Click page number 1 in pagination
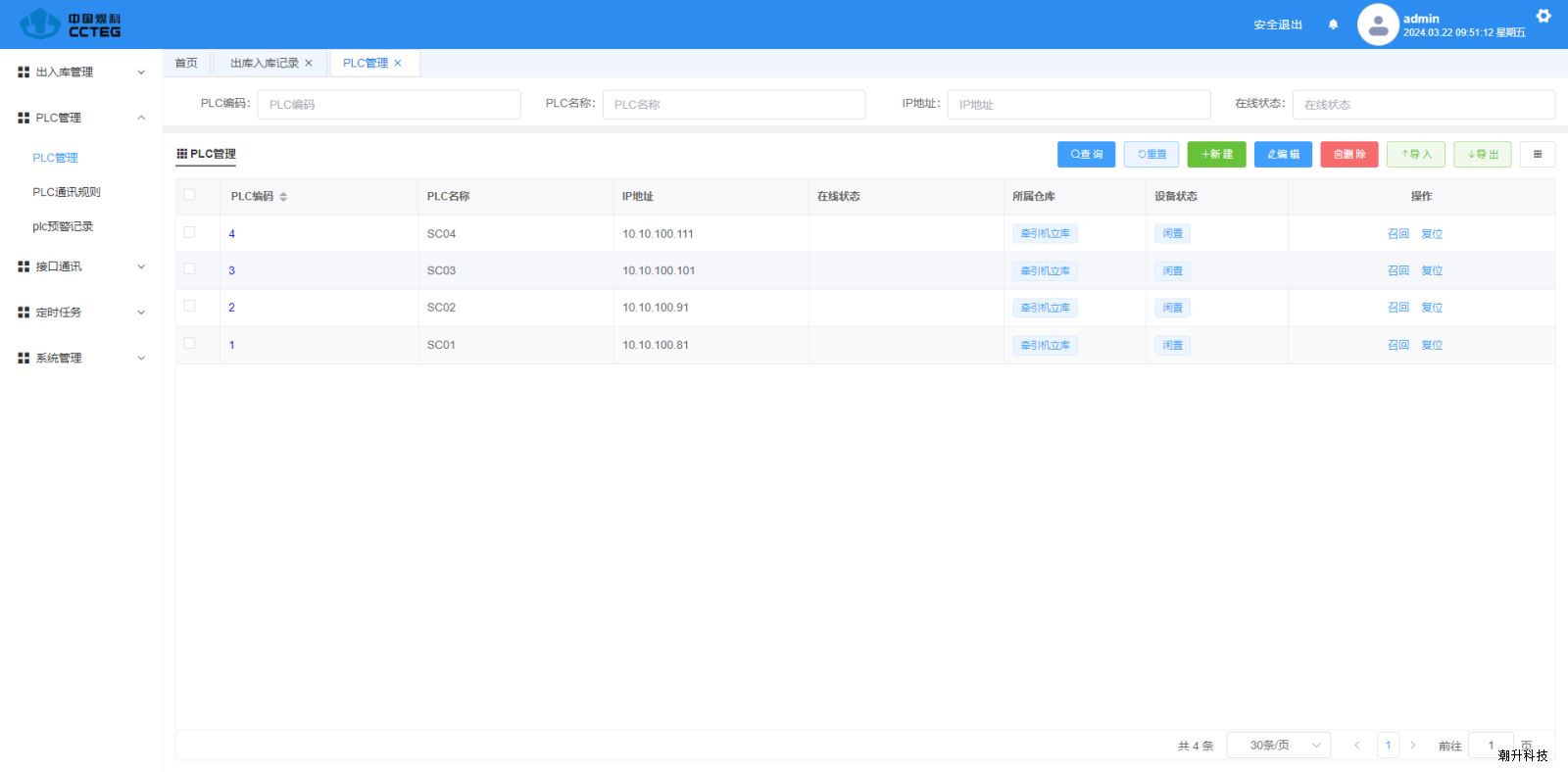Screen dimensions: 1568x772 pyautogui.click(x=1388, y=746)
